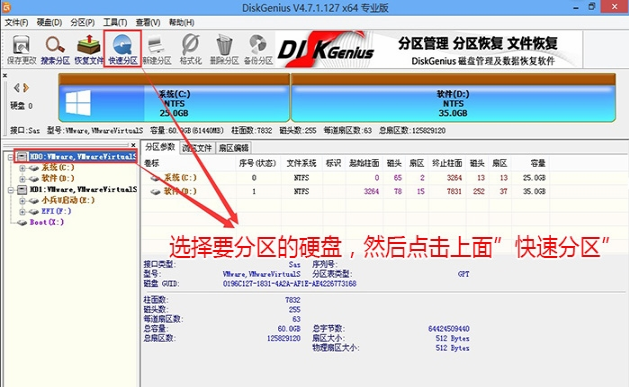Image resolution: width=629 pixels, height=387 pixels.
Task: Go to next disk with right arrow
Action: 26,87
